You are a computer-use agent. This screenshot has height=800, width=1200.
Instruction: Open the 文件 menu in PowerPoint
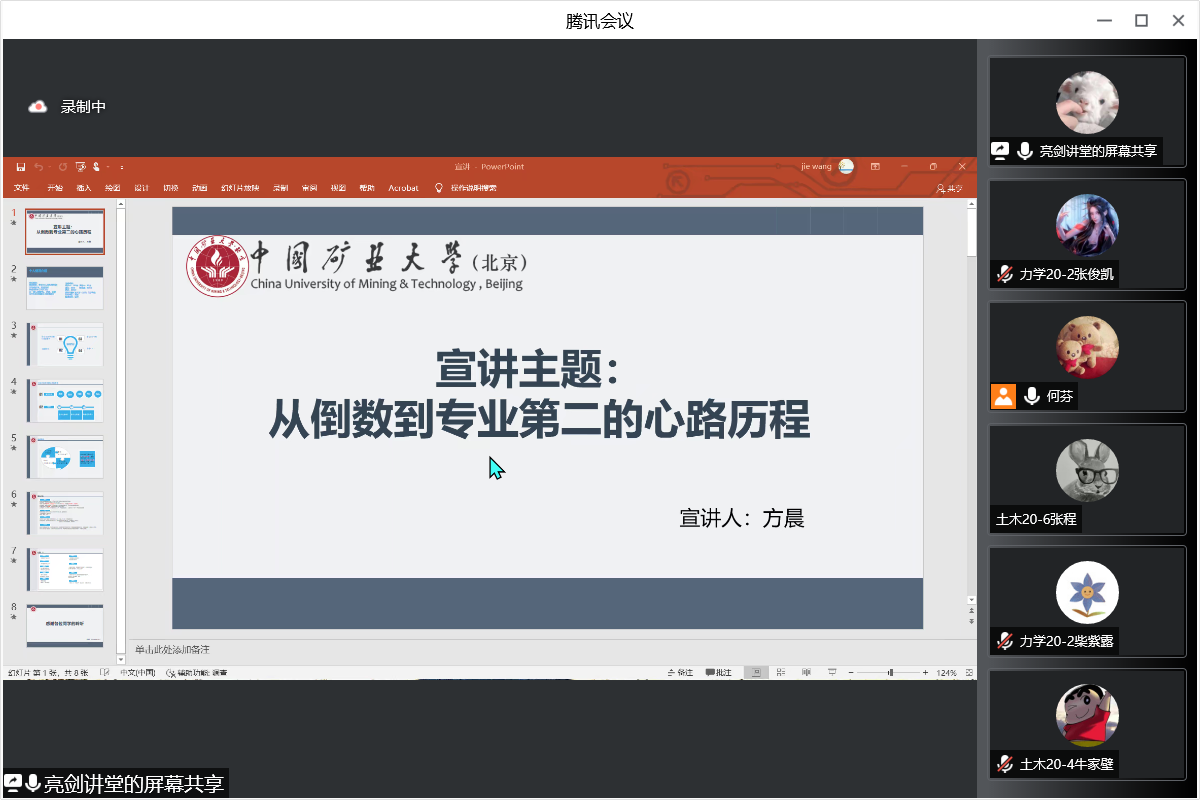(22, 188)
